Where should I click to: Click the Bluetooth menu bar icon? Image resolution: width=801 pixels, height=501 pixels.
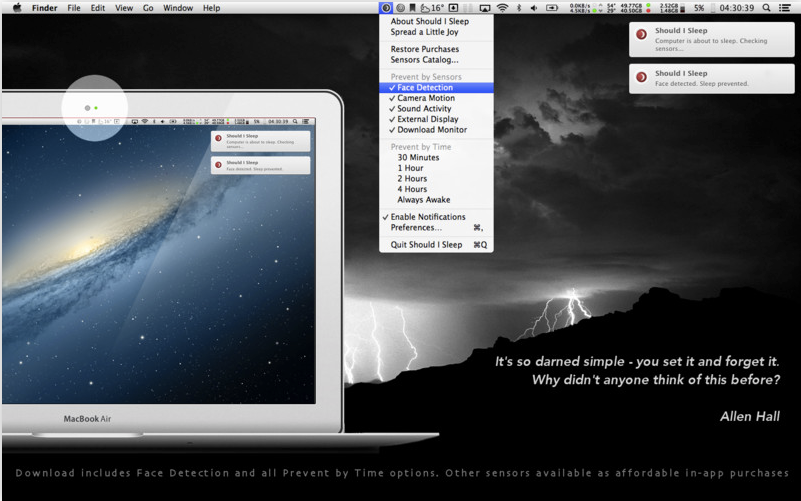(x=519, y=8)
